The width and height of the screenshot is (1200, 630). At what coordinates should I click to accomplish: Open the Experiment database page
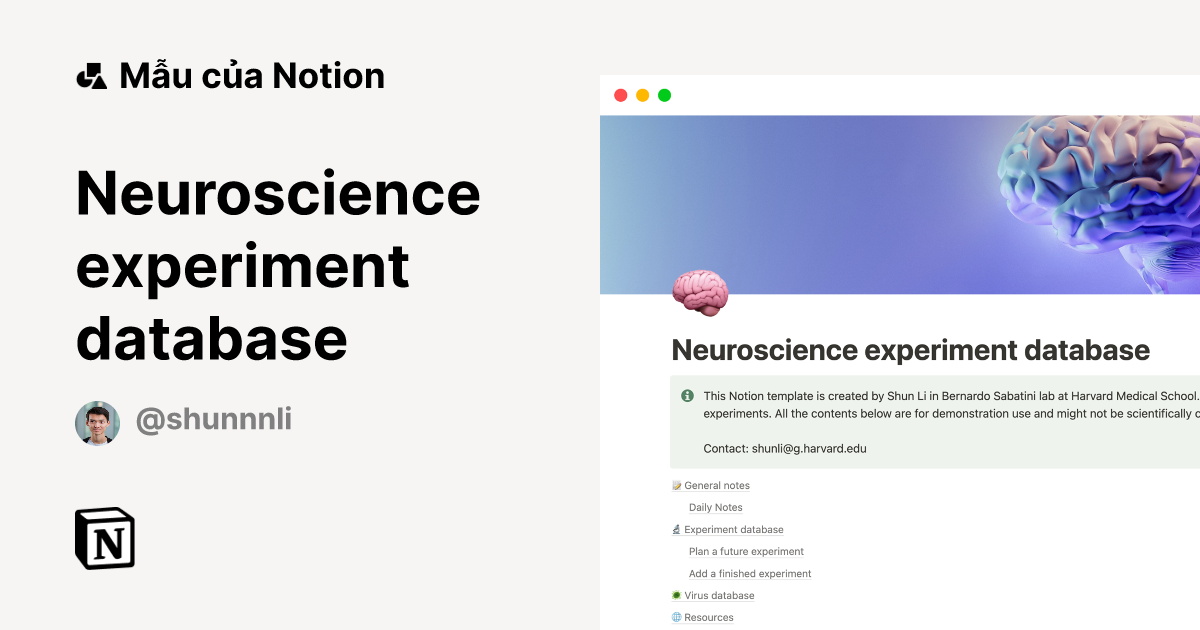point(733,529)
